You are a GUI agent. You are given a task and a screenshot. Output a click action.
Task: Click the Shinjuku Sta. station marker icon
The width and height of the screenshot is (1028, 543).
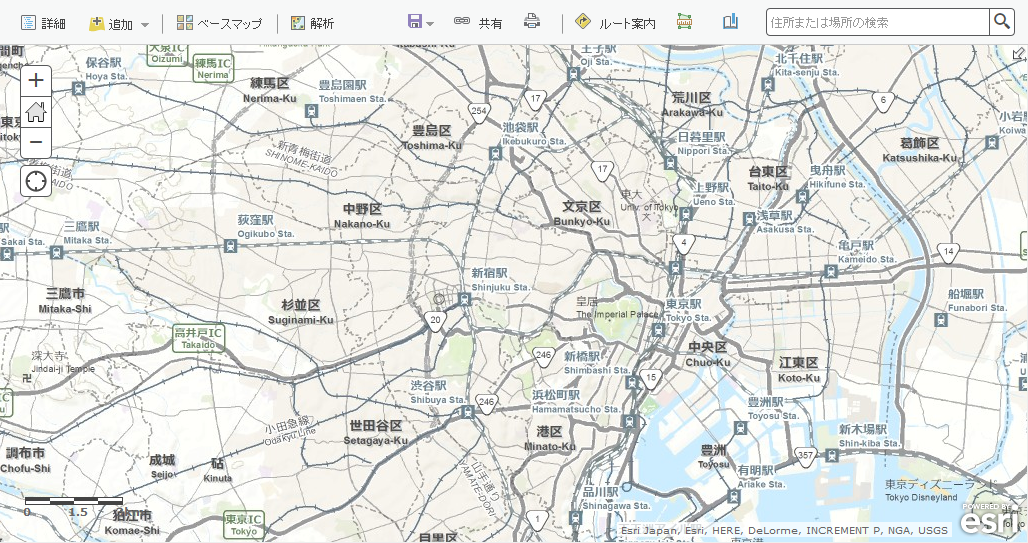point(465,300)
